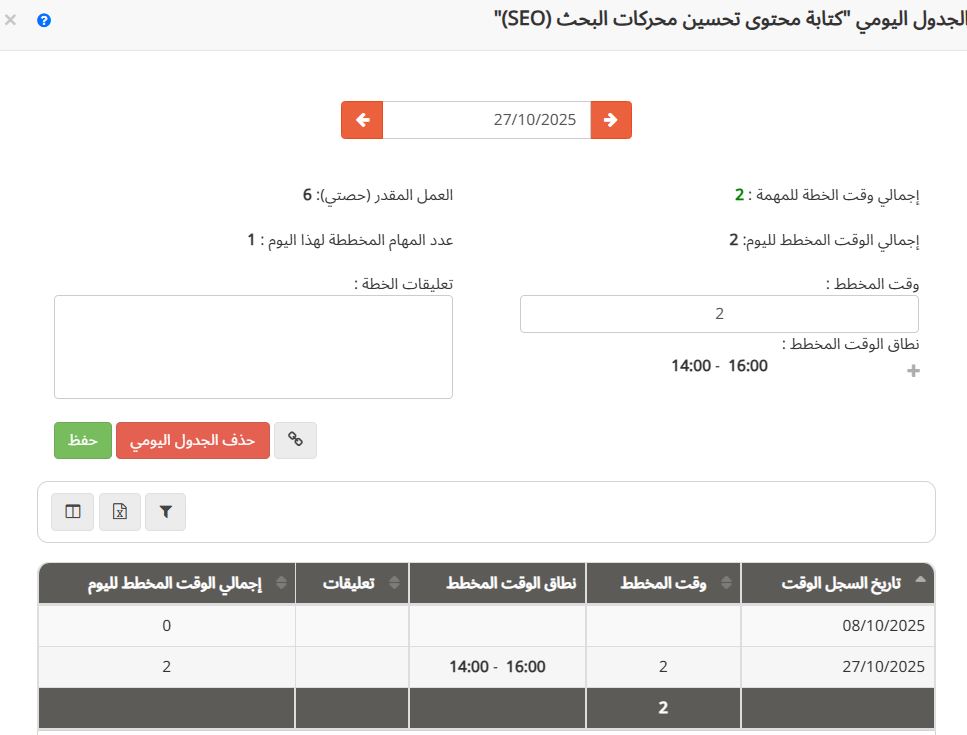Open the help question mark icon
Image resolution: width=967 pixels, height=735 pixels.
[43, 19]
